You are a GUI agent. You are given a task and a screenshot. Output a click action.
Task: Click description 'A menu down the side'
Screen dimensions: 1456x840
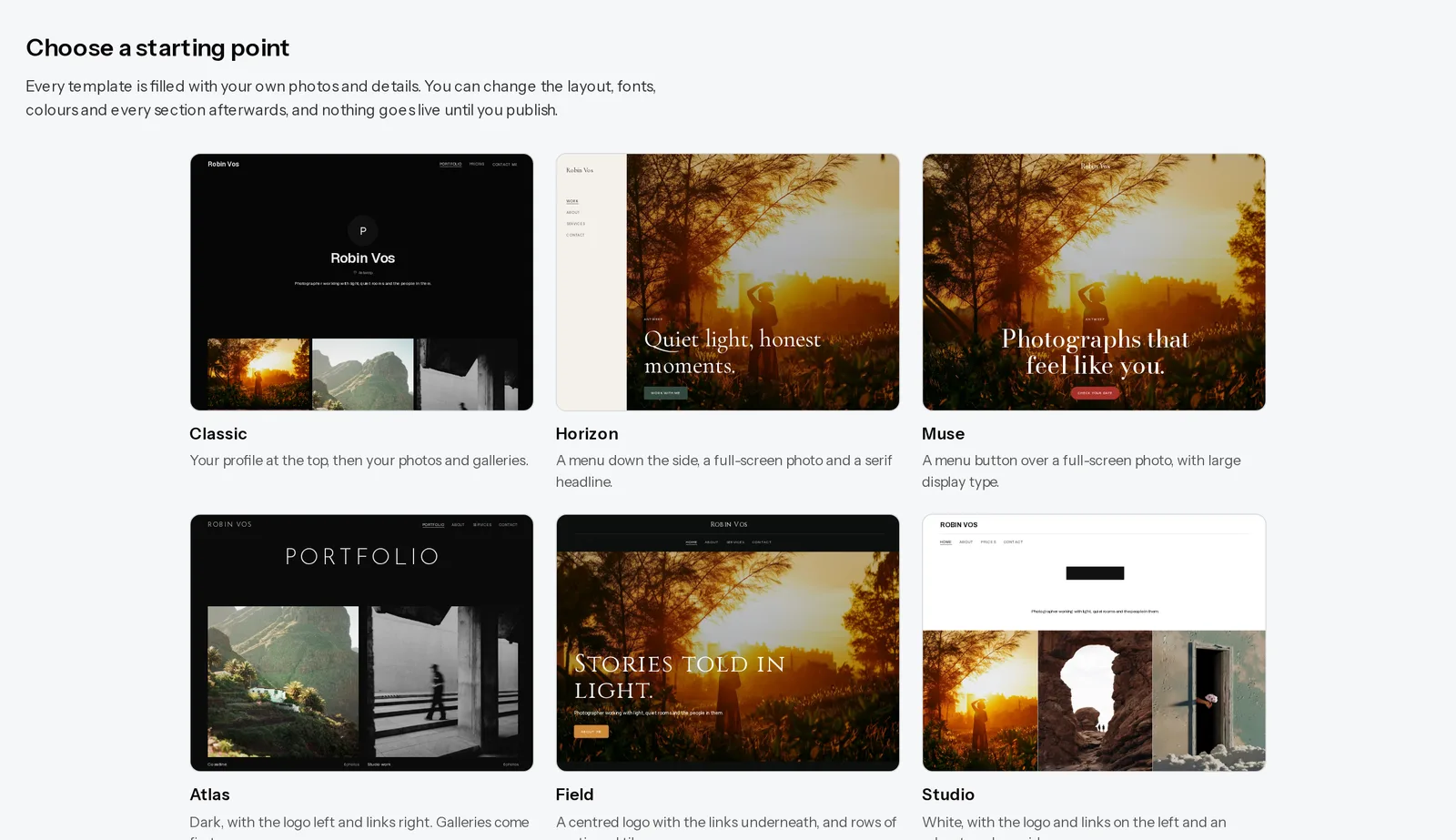tap(724, 471)
